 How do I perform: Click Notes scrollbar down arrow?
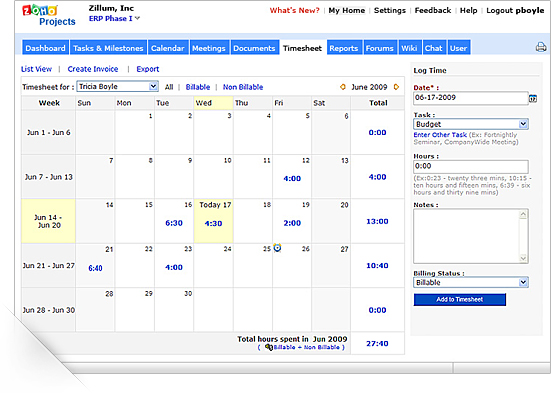tap(523, 258)
